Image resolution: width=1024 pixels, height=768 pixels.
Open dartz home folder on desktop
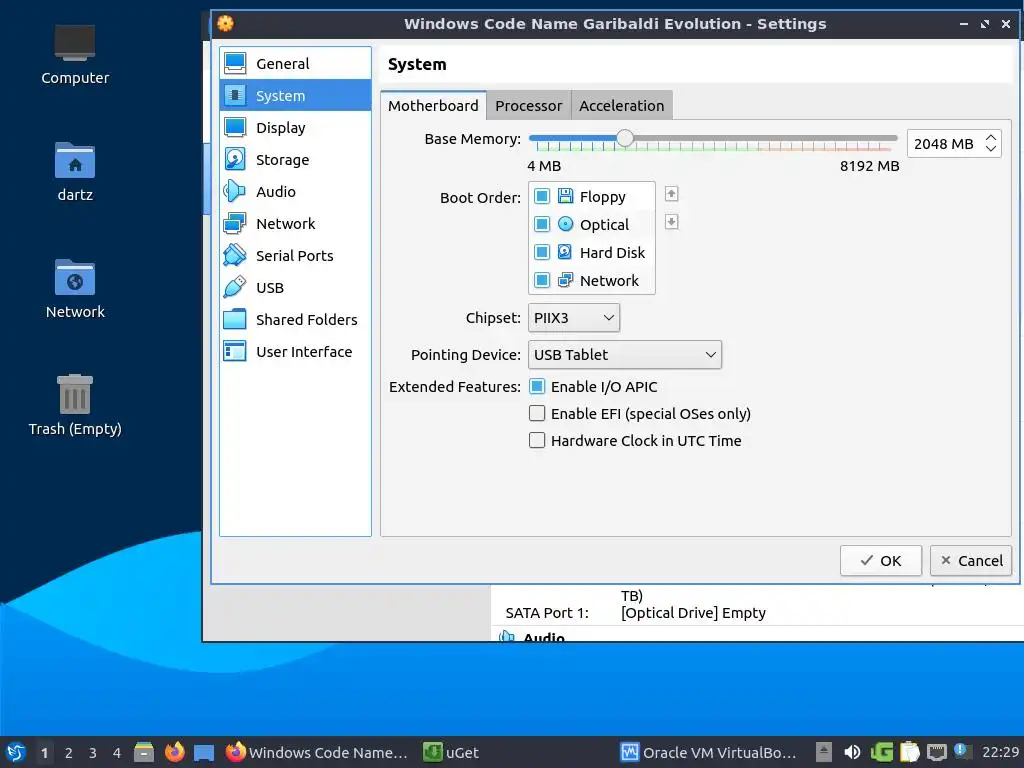75,172
